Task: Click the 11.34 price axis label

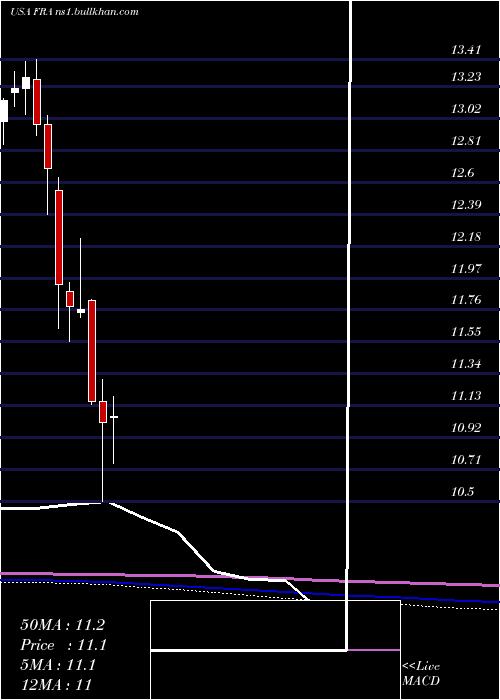Action: (x=466, y=364)
